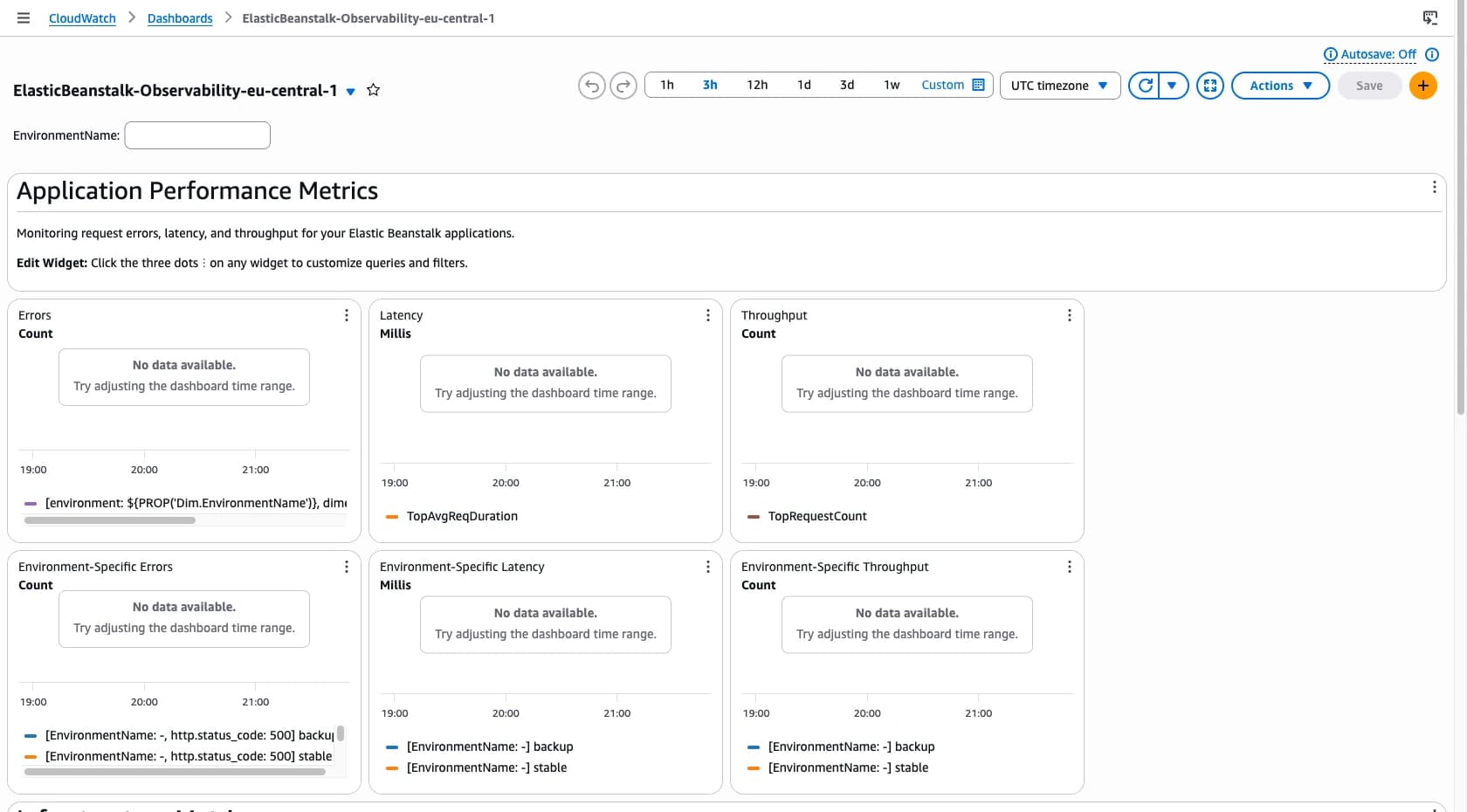Go to the Dashboards breadcrumb link

[x=180, y=18]
